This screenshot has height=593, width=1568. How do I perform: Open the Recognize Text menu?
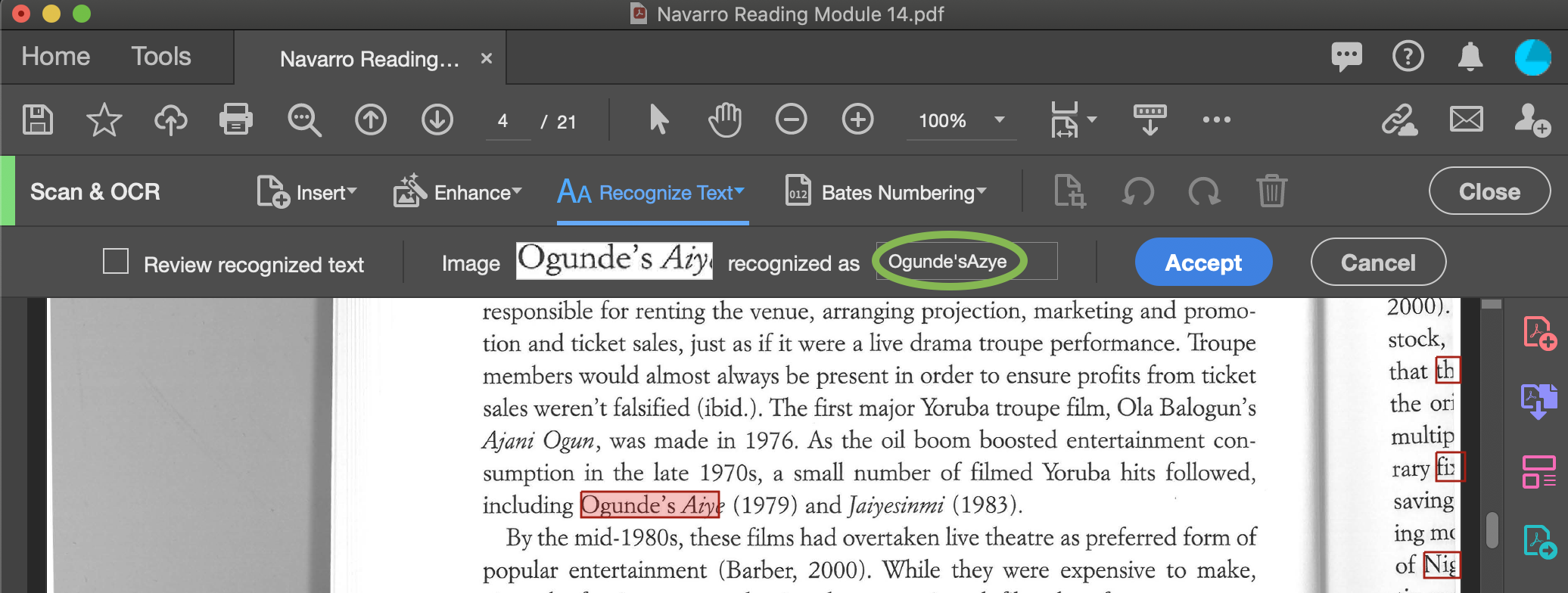(652, 193)
